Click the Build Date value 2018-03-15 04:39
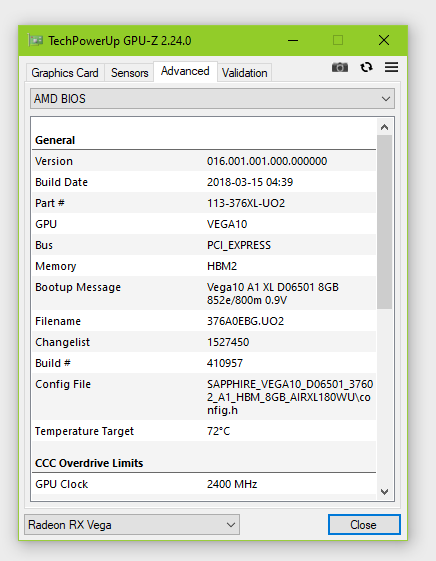This screenshot has height=561, width=436. click(250, 182)
